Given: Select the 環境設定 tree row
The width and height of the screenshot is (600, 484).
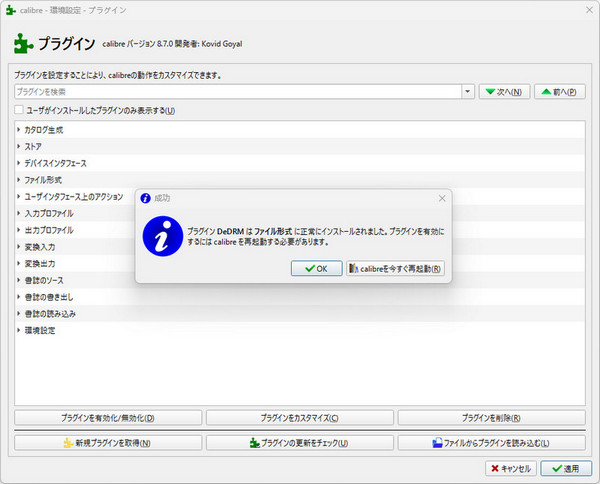Looking at the screenshot, I should coord(300,330).
